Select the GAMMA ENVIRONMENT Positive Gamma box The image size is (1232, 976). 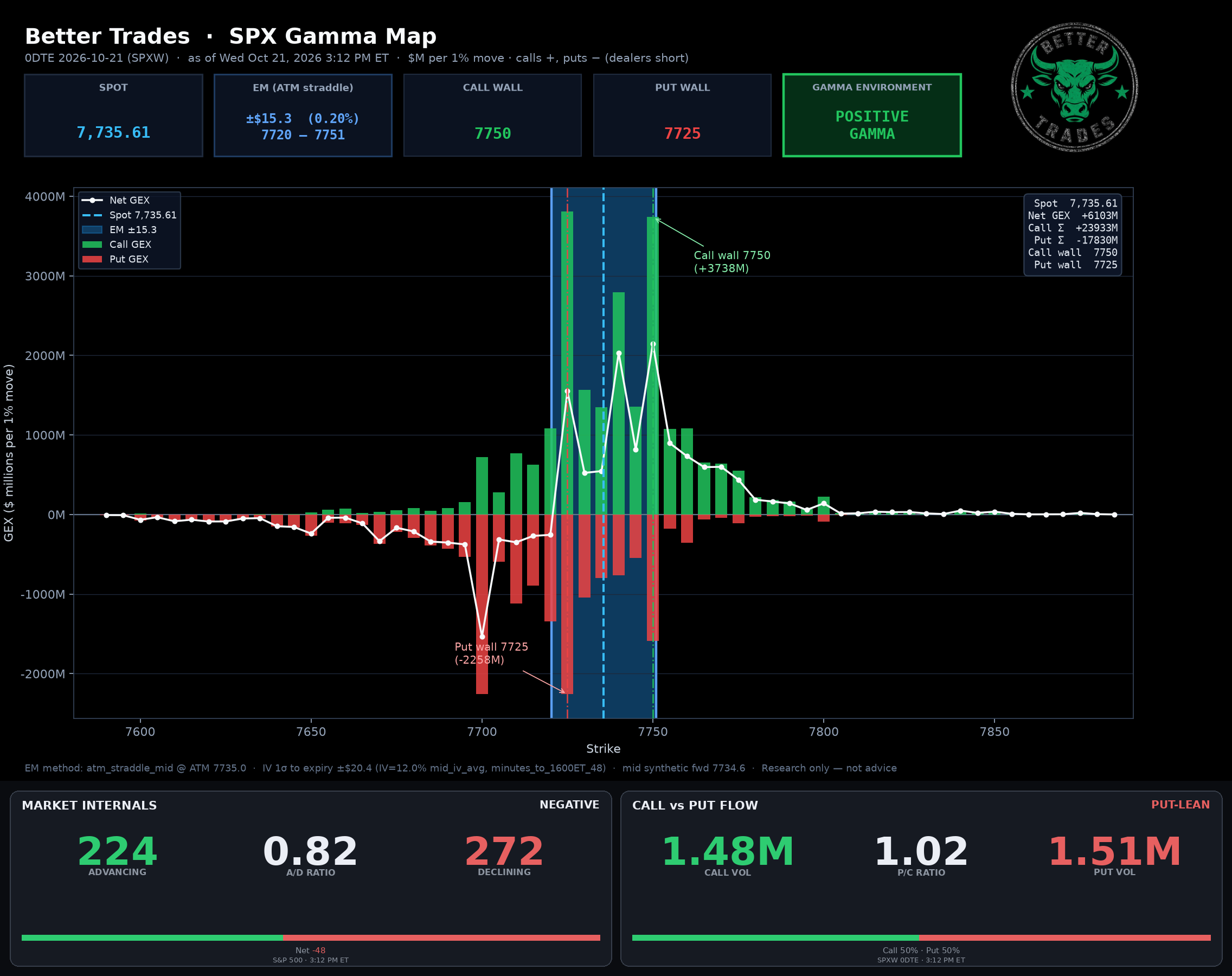pos(872,115)
